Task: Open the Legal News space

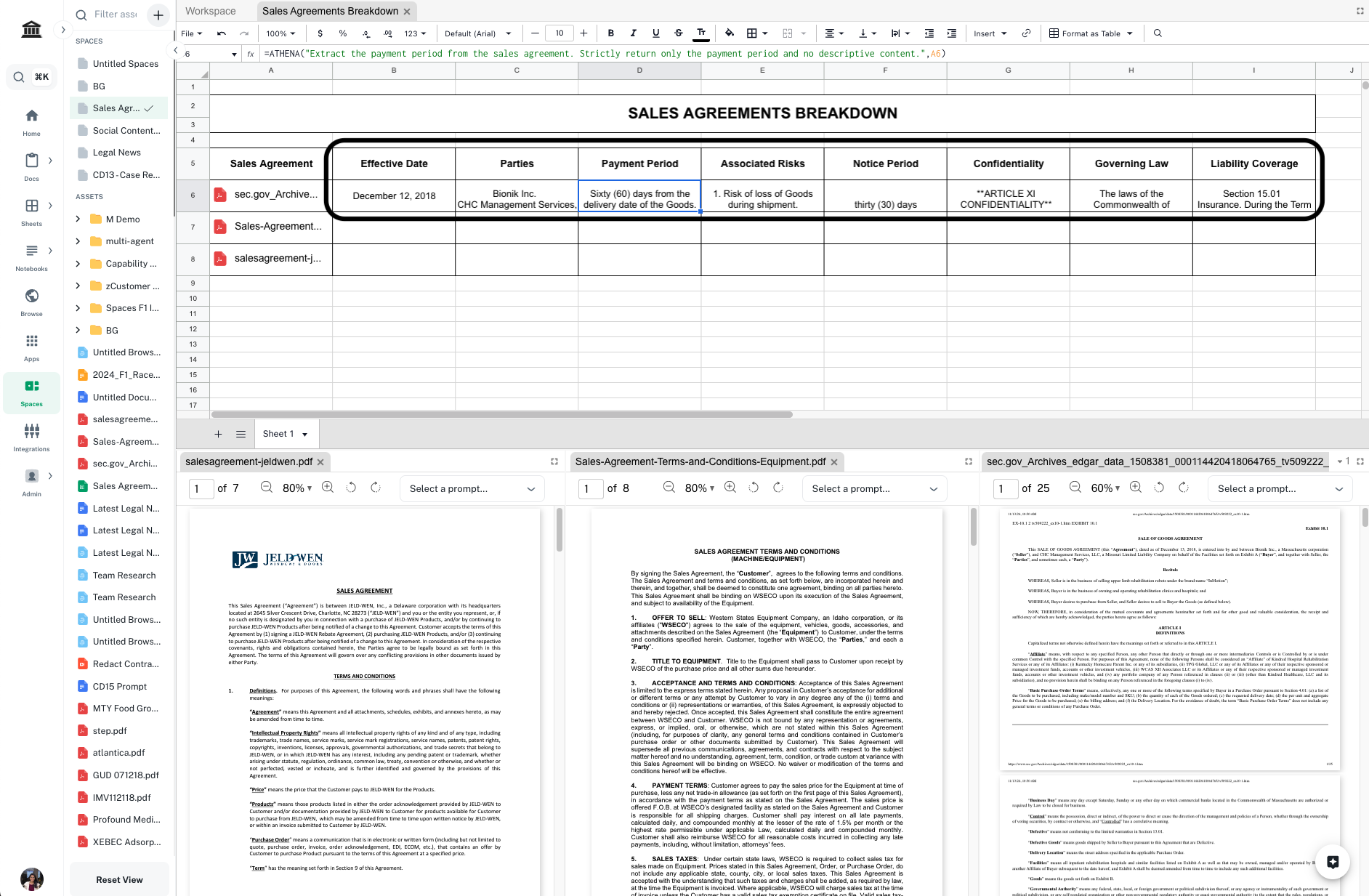Action: click(119, 153)
